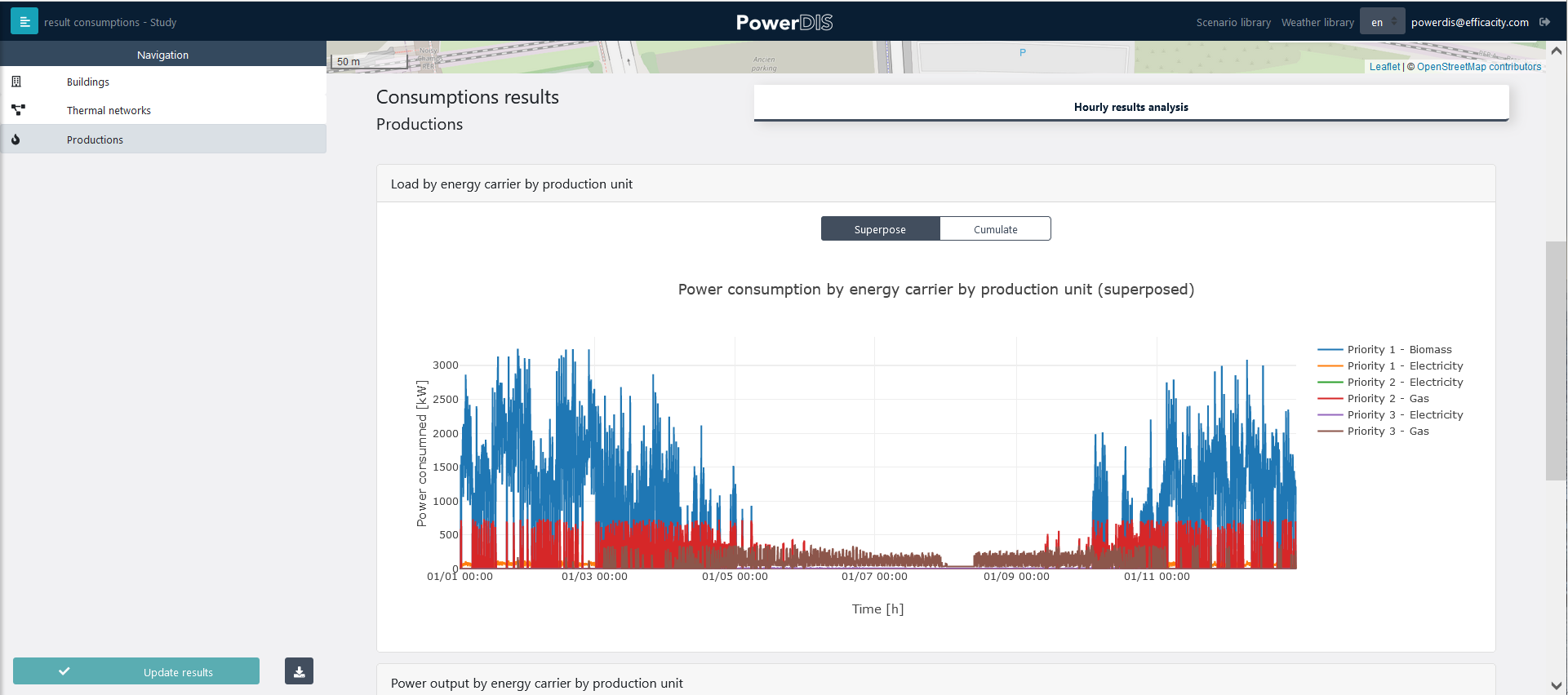Click the Consumptions results heading
1568x695 pixels.
tap(468, 97)
